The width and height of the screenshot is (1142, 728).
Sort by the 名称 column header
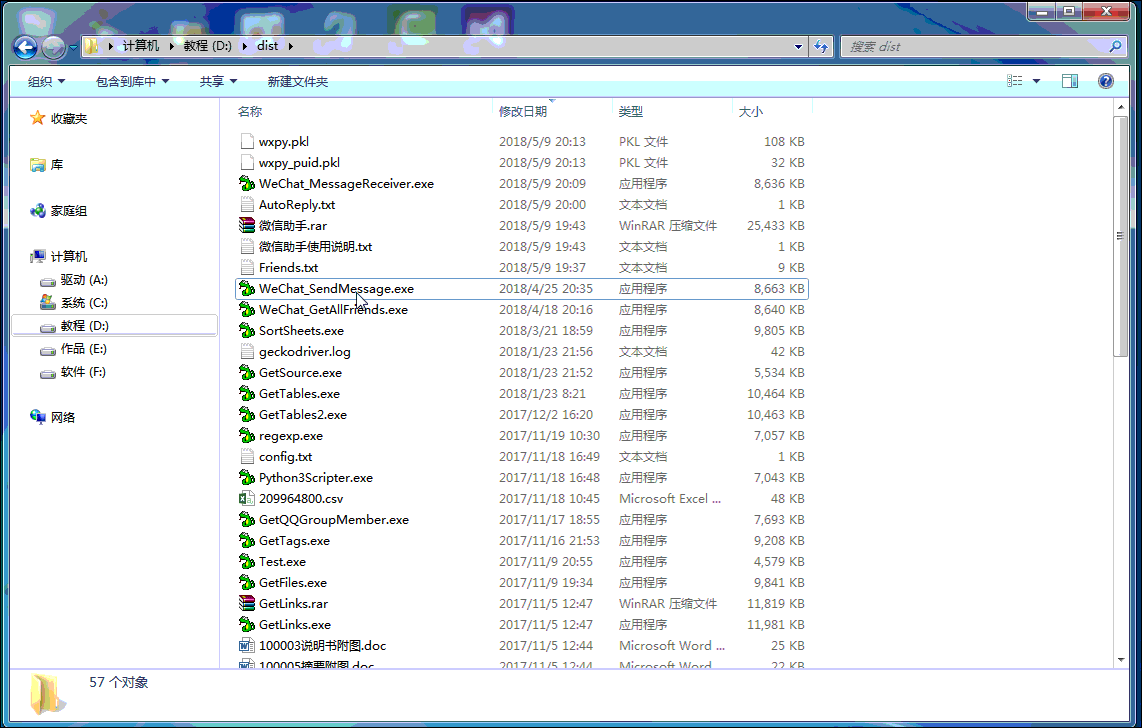coord(250,111)
